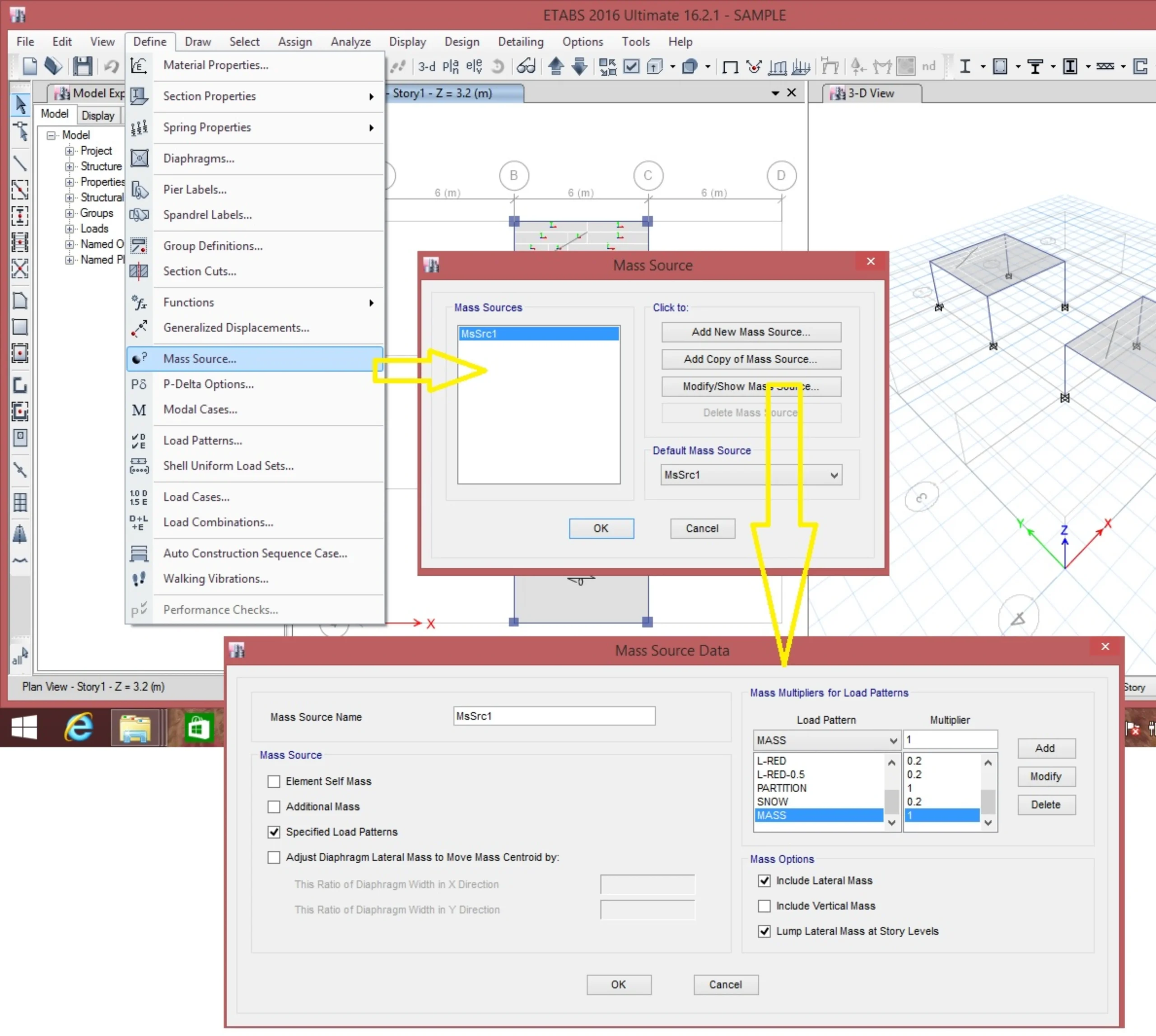The width and height of the screenshot is (1156, 1036).
Task: Open the Analyze menu
Action: (x=350, y=42)
